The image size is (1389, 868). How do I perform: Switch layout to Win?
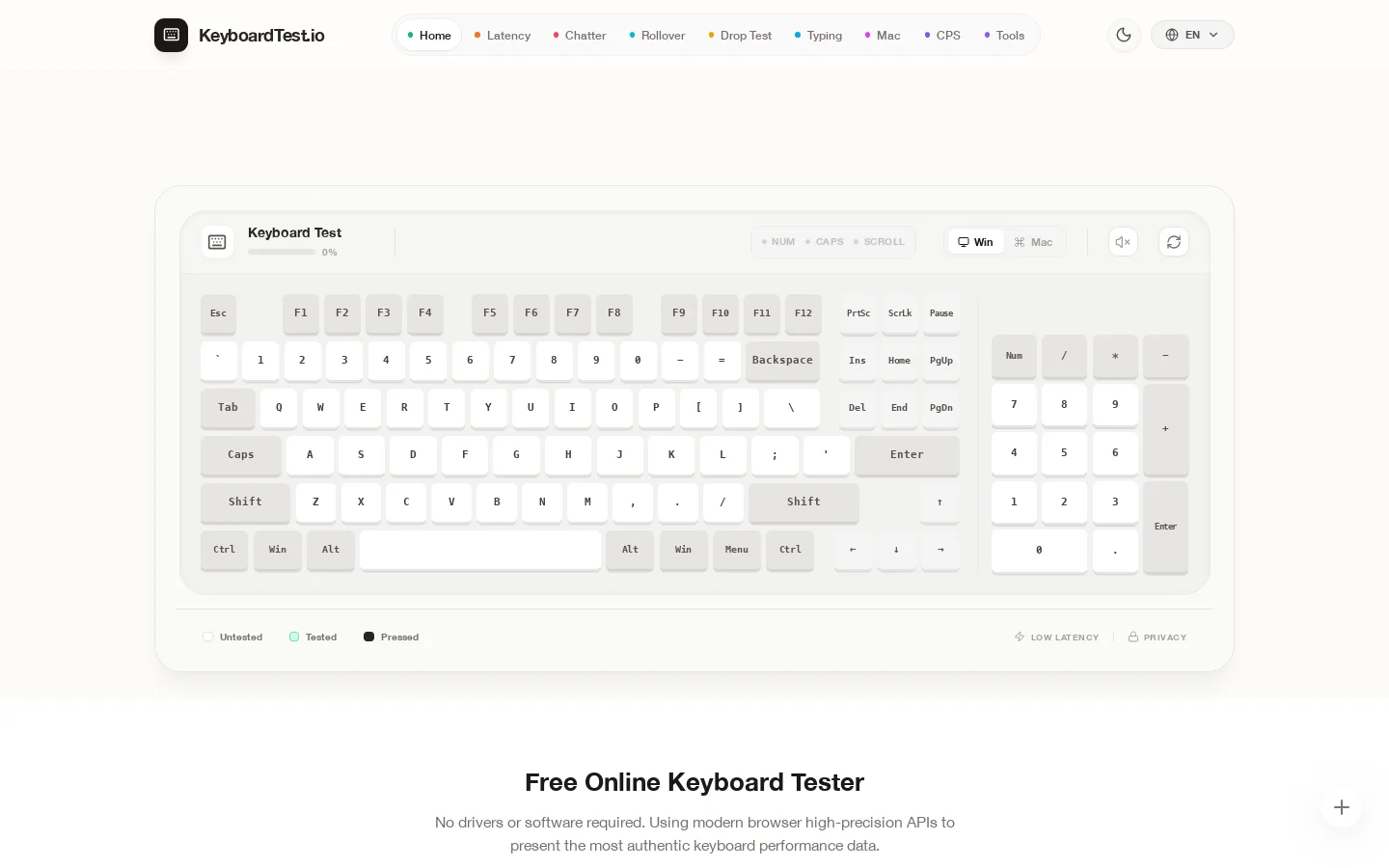coord(975,242)
